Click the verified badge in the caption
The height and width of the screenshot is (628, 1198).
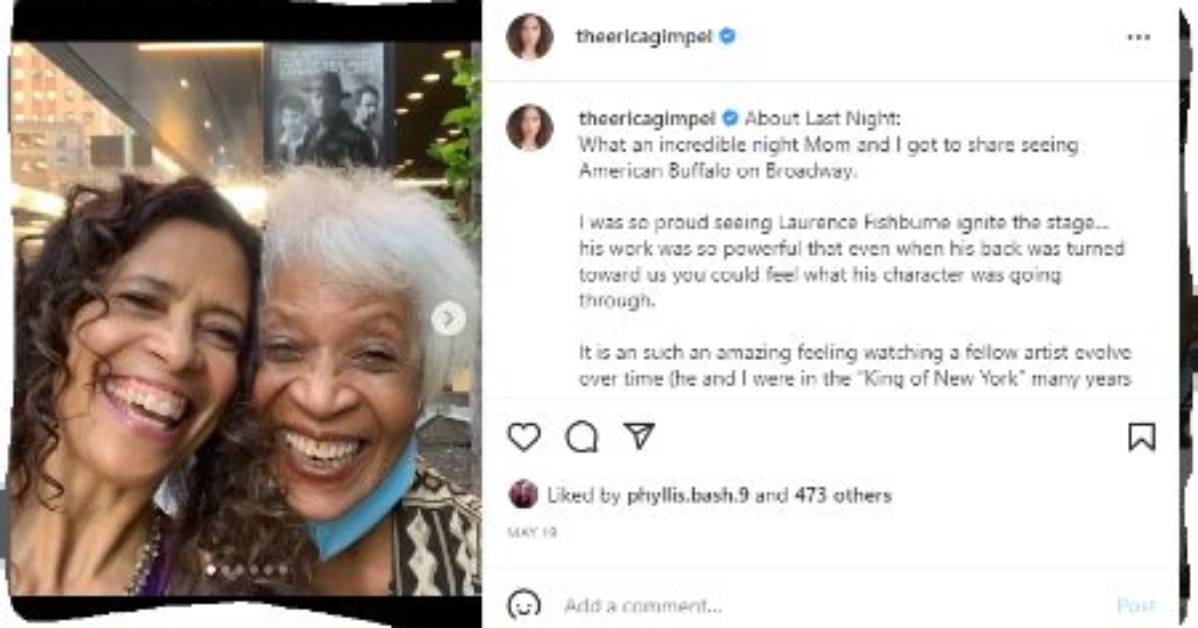[730, 118]
